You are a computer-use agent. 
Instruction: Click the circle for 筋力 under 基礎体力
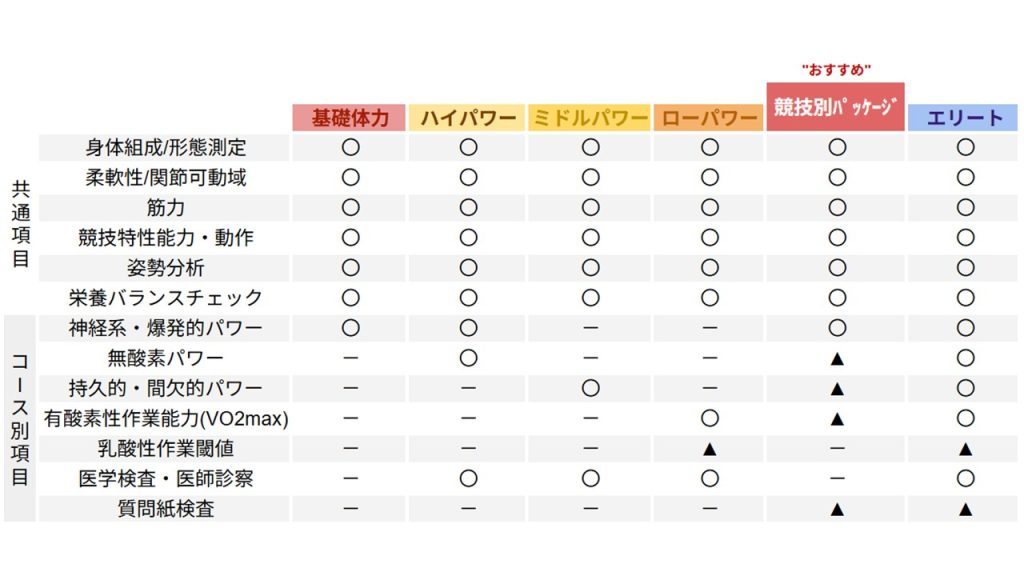[351, 208]
